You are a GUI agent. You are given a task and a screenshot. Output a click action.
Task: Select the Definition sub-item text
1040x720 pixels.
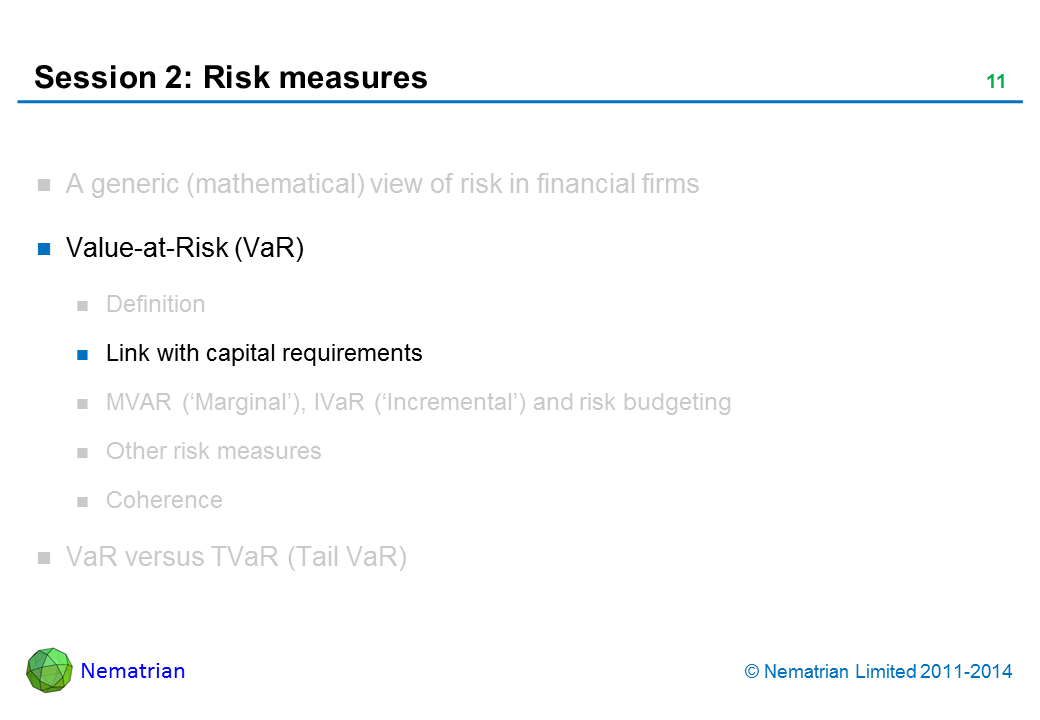[x=155, y=304]
